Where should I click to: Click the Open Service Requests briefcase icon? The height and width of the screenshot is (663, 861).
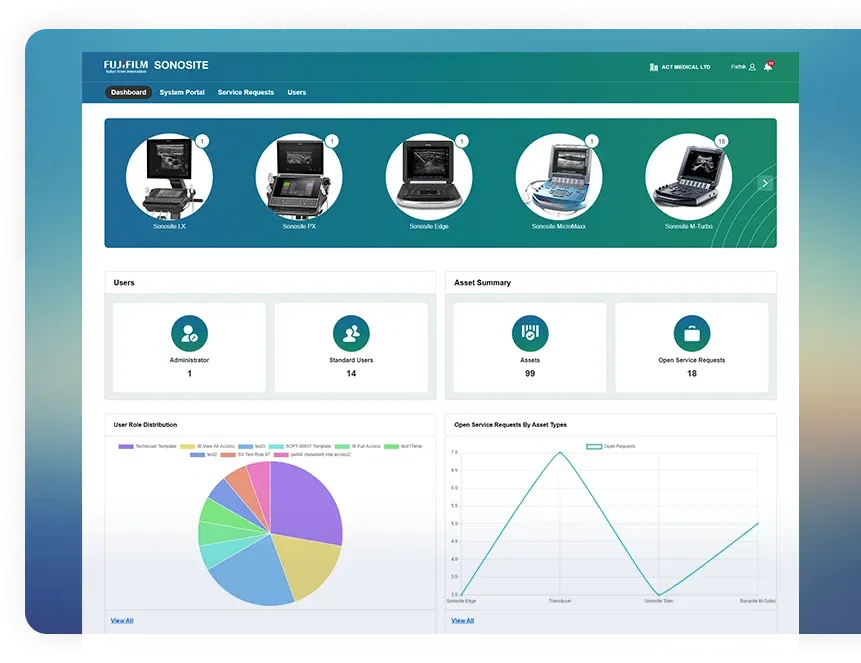[x=692, y=333]
